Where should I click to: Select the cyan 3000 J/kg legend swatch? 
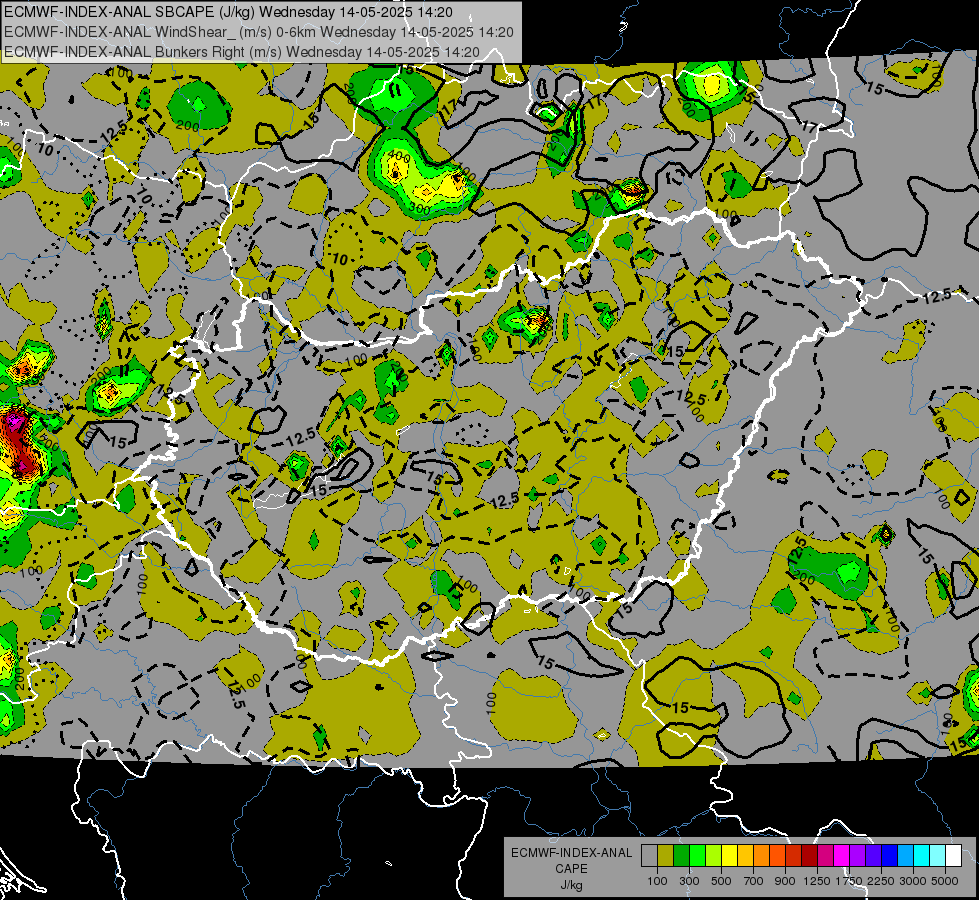[x=921, y=856]
